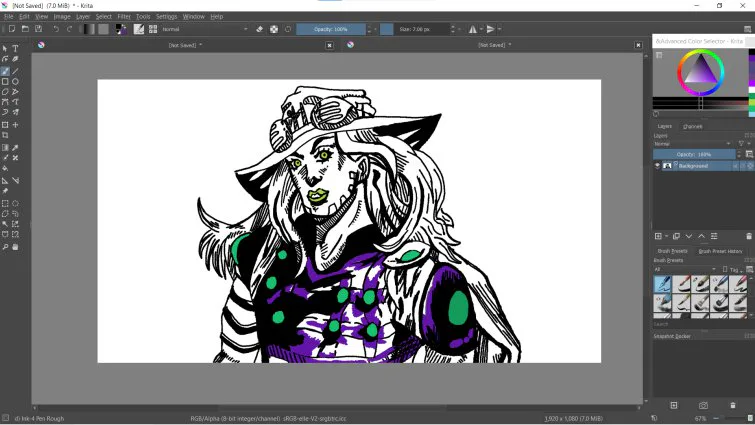Viewport: 755px width, 425px height.
Task: Click the toolbar brush Opacity slider
Action: (330, 29)
